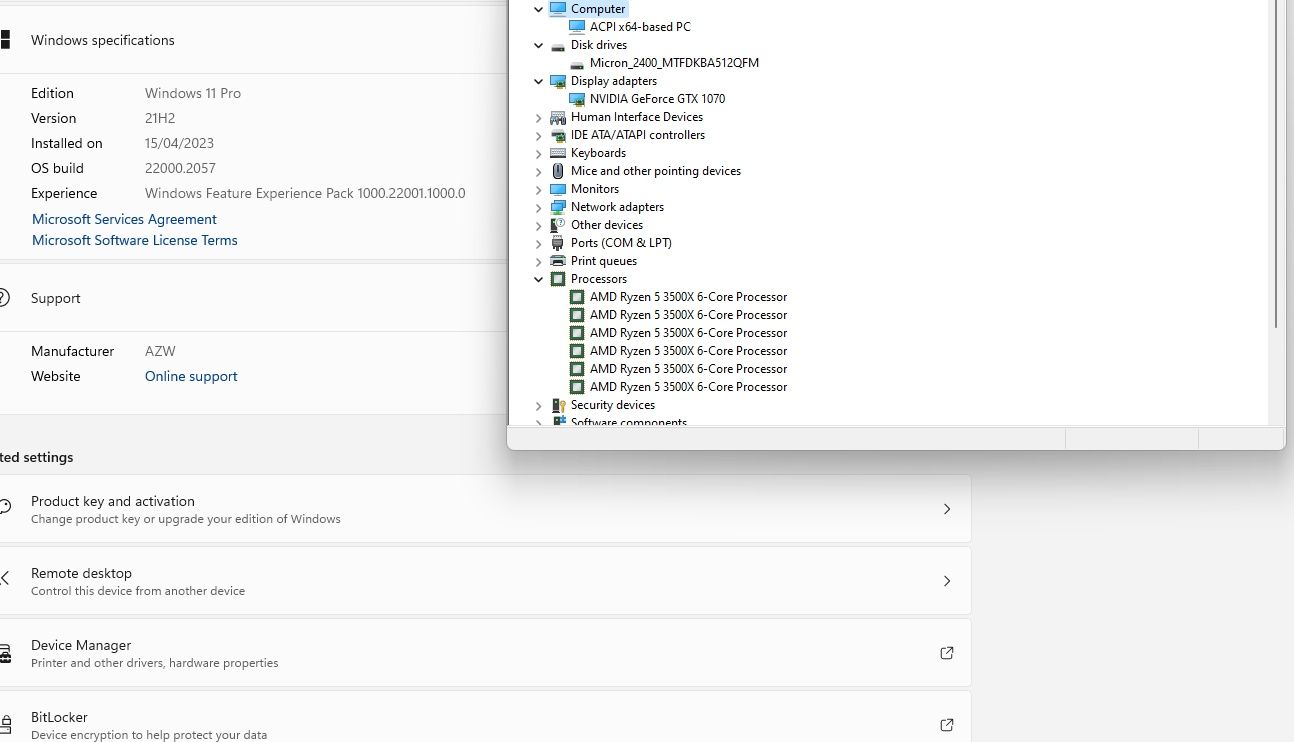The width and height of the screenshot is (1294, 742).
Task: Open Product key and activation settings
Action: [485, 509]
